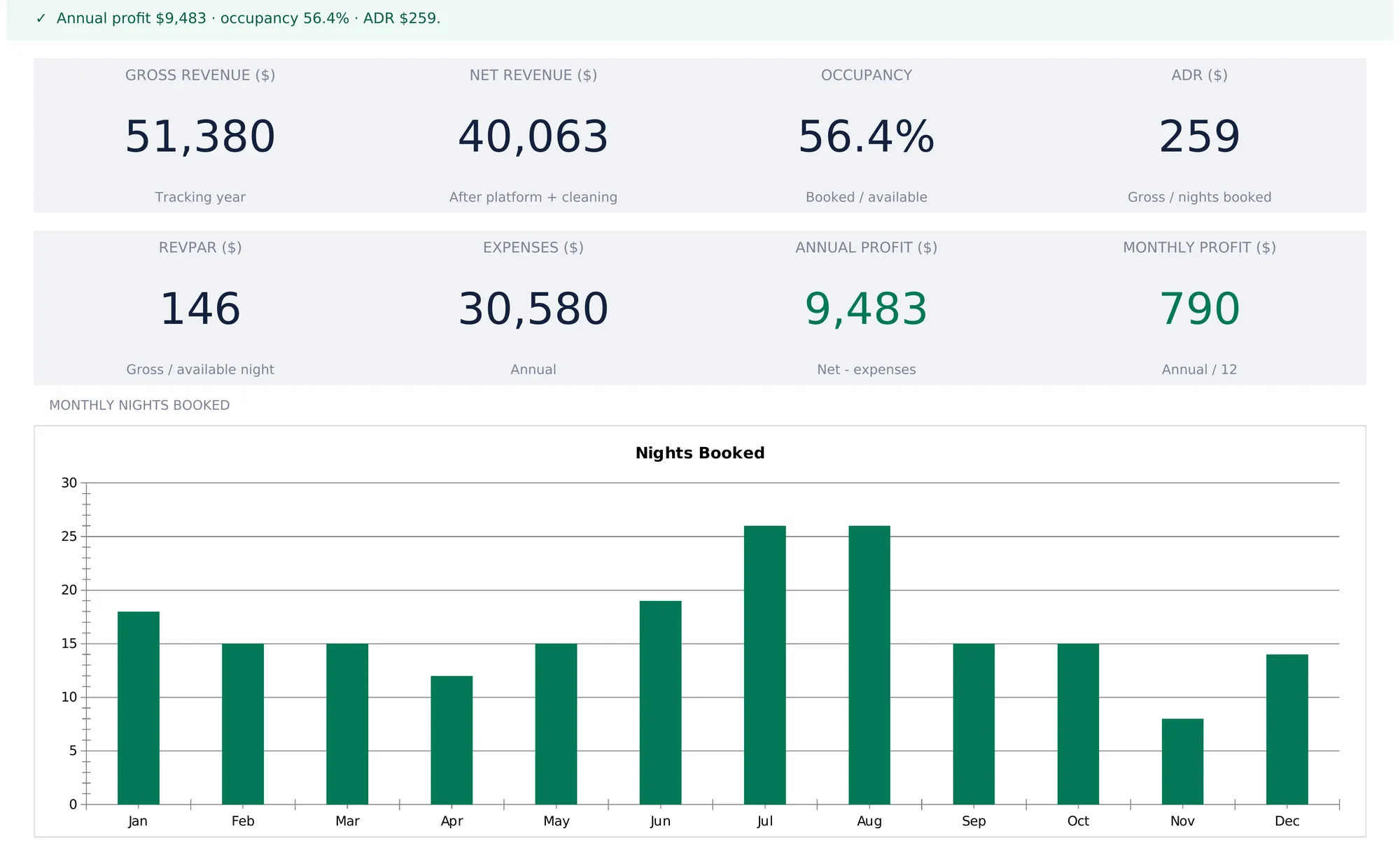Click the 'Net - expenses' caption

[867, 369]
